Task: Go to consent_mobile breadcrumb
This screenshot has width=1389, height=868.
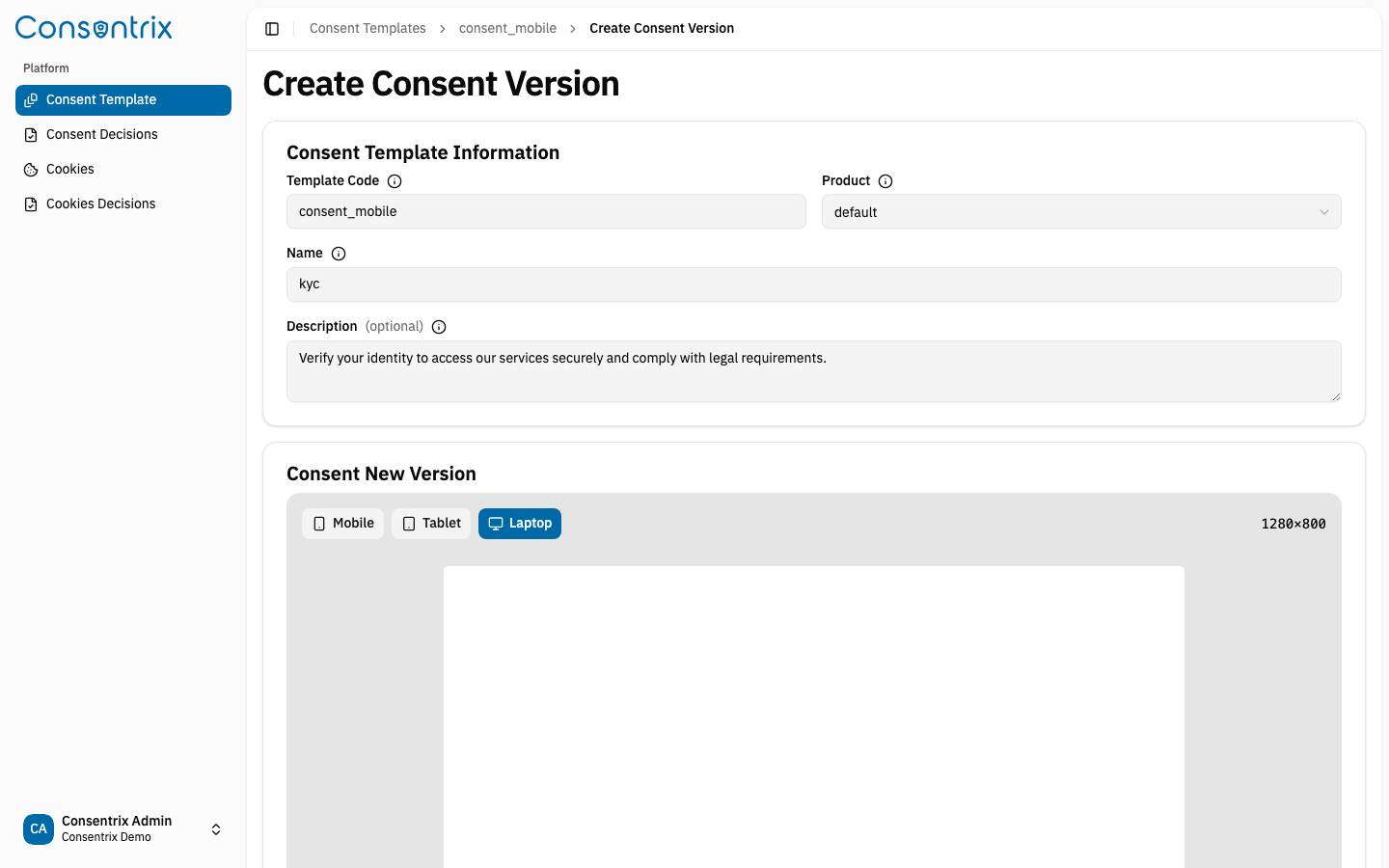Action: (x=507, y=29)
